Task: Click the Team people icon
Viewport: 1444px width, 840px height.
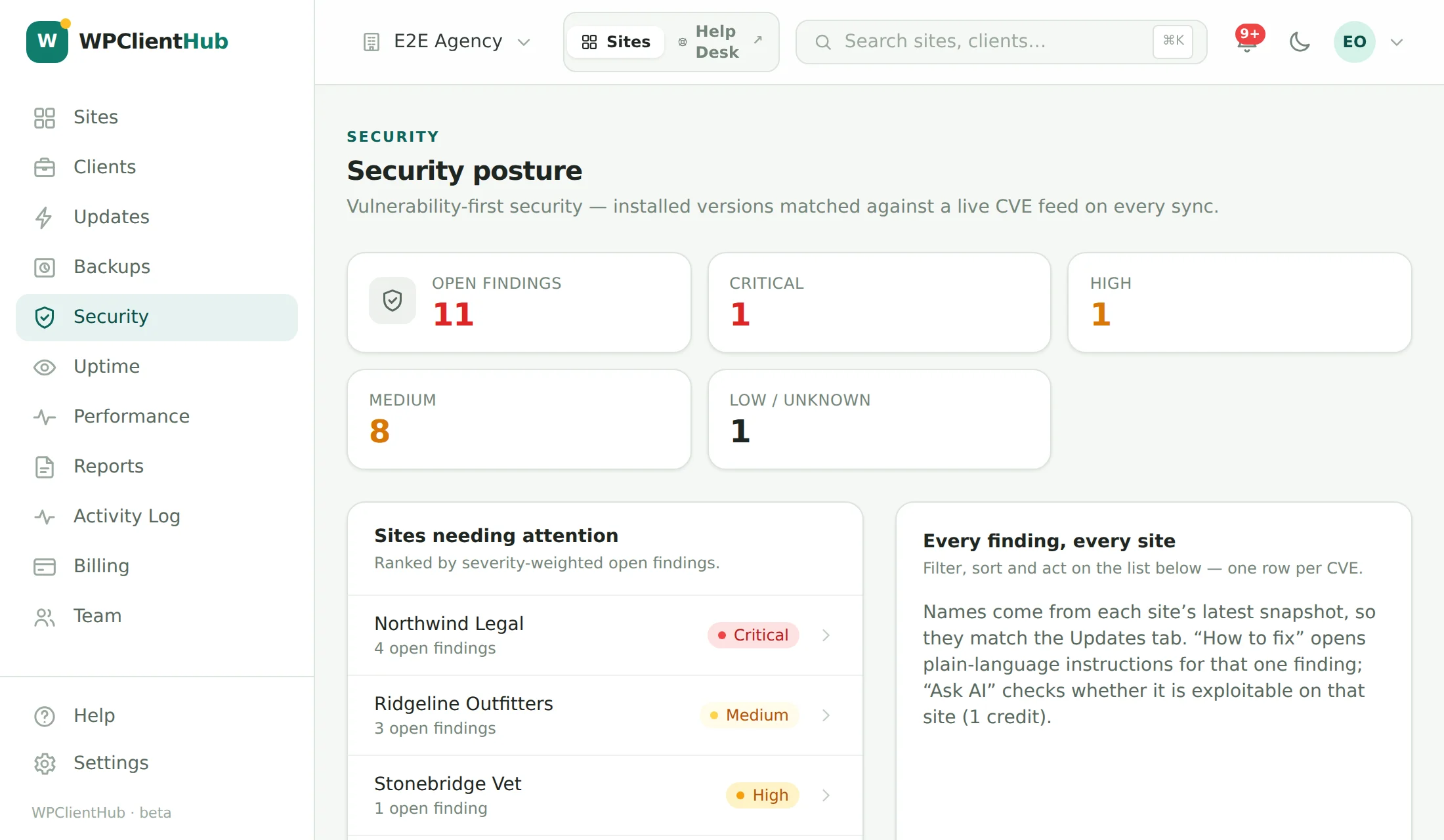Action: (x=44, y=616)
